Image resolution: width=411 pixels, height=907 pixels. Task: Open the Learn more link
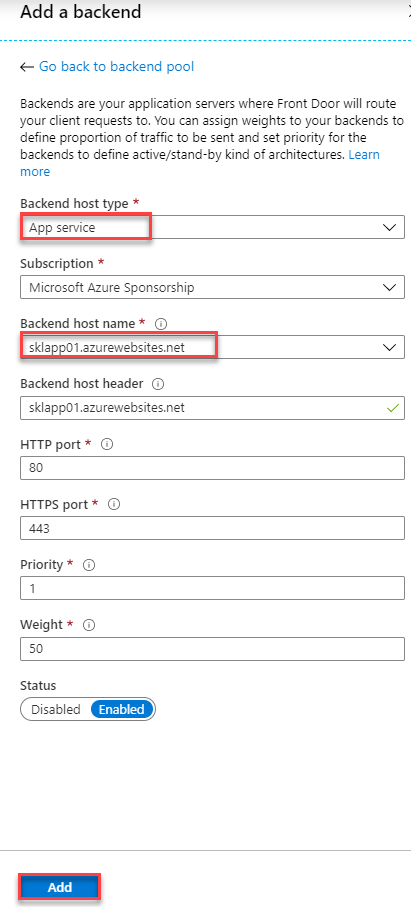pos(199,163)
